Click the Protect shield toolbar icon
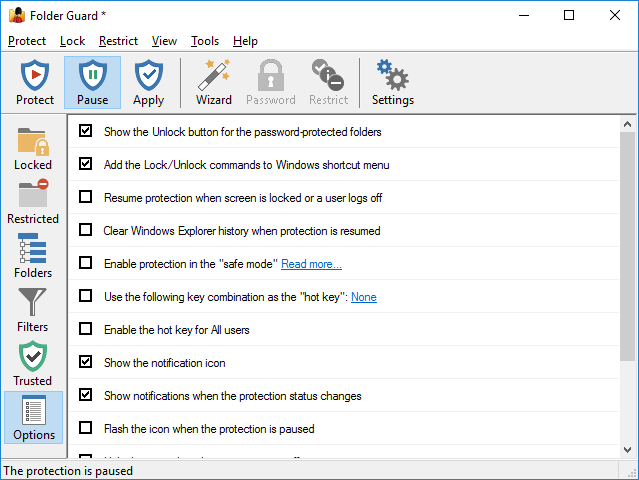 pos(35,82)
